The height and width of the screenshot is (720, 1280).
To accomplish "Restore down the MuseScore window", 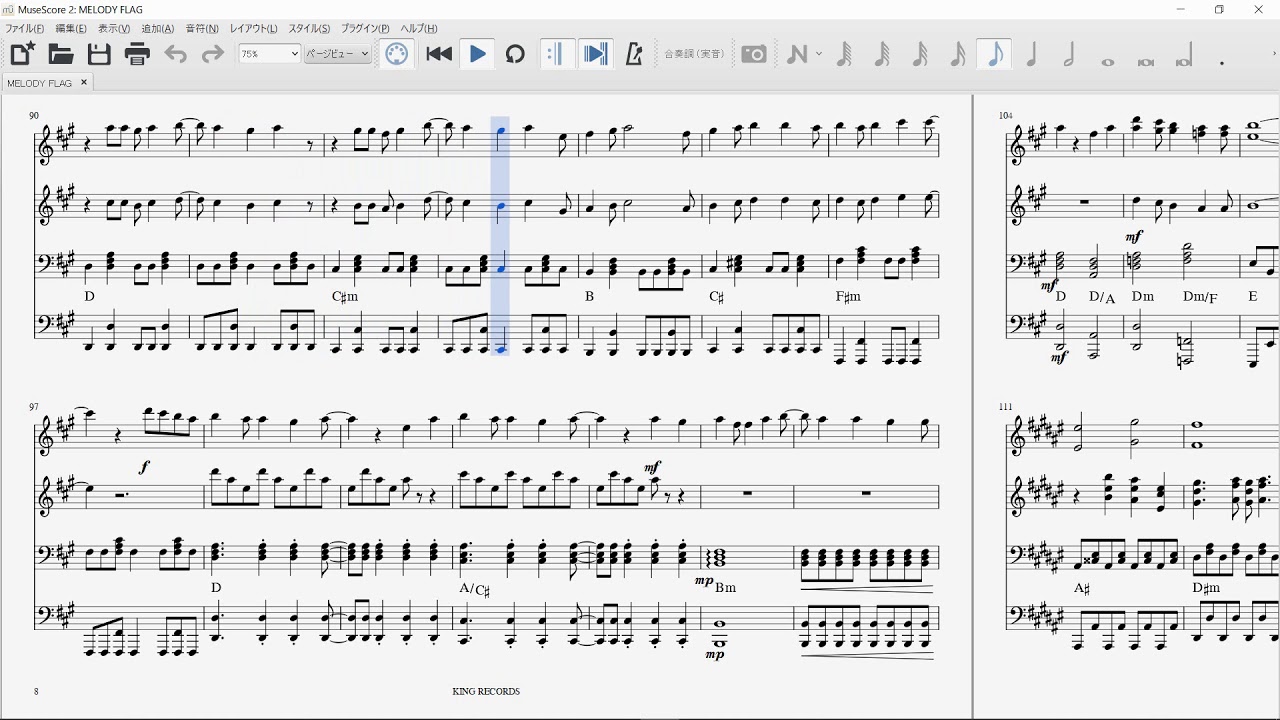I will pos(1219,10).
